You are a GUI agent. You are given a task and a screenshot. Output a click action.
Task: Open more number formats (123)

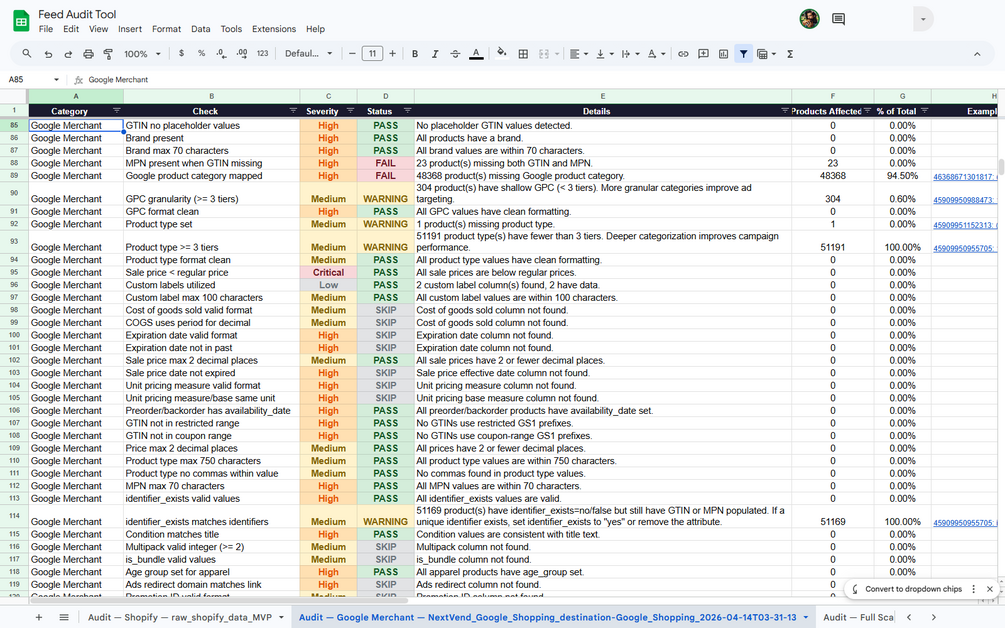coord(262,54)
